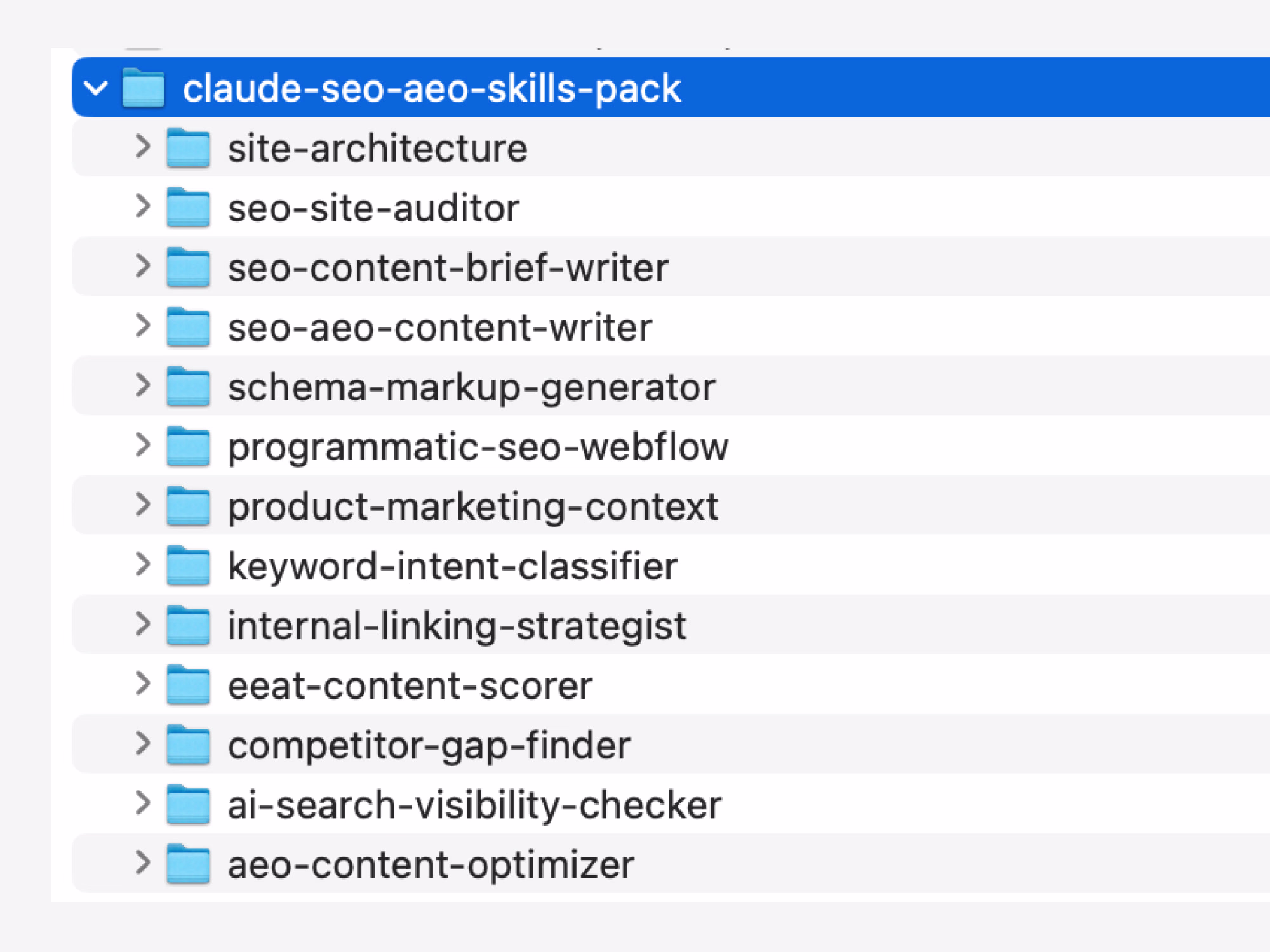
Task: Collapse the claude-seo-aeo-skills-pack folder
Action: (96, 88)
